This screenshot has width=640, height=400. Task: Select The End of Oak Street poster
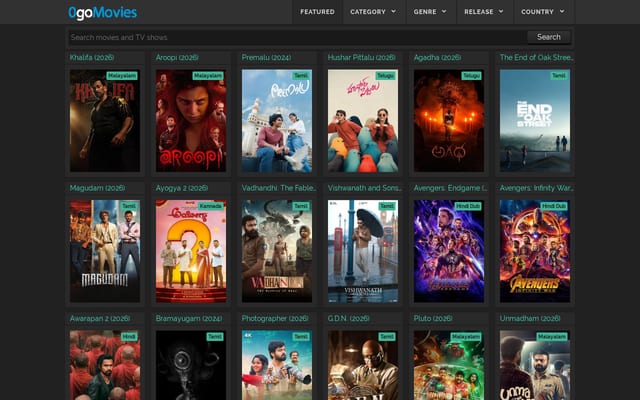coord(535,120)
